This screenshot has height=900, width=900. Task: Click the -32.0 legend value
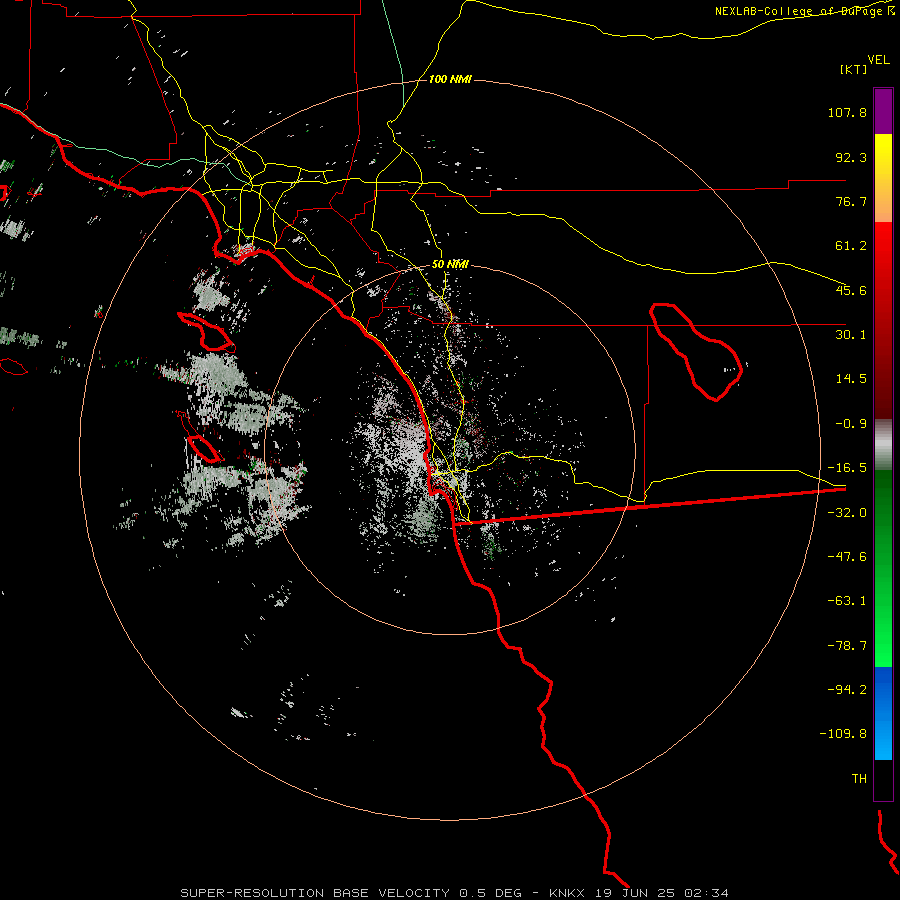tap(847, 513)
